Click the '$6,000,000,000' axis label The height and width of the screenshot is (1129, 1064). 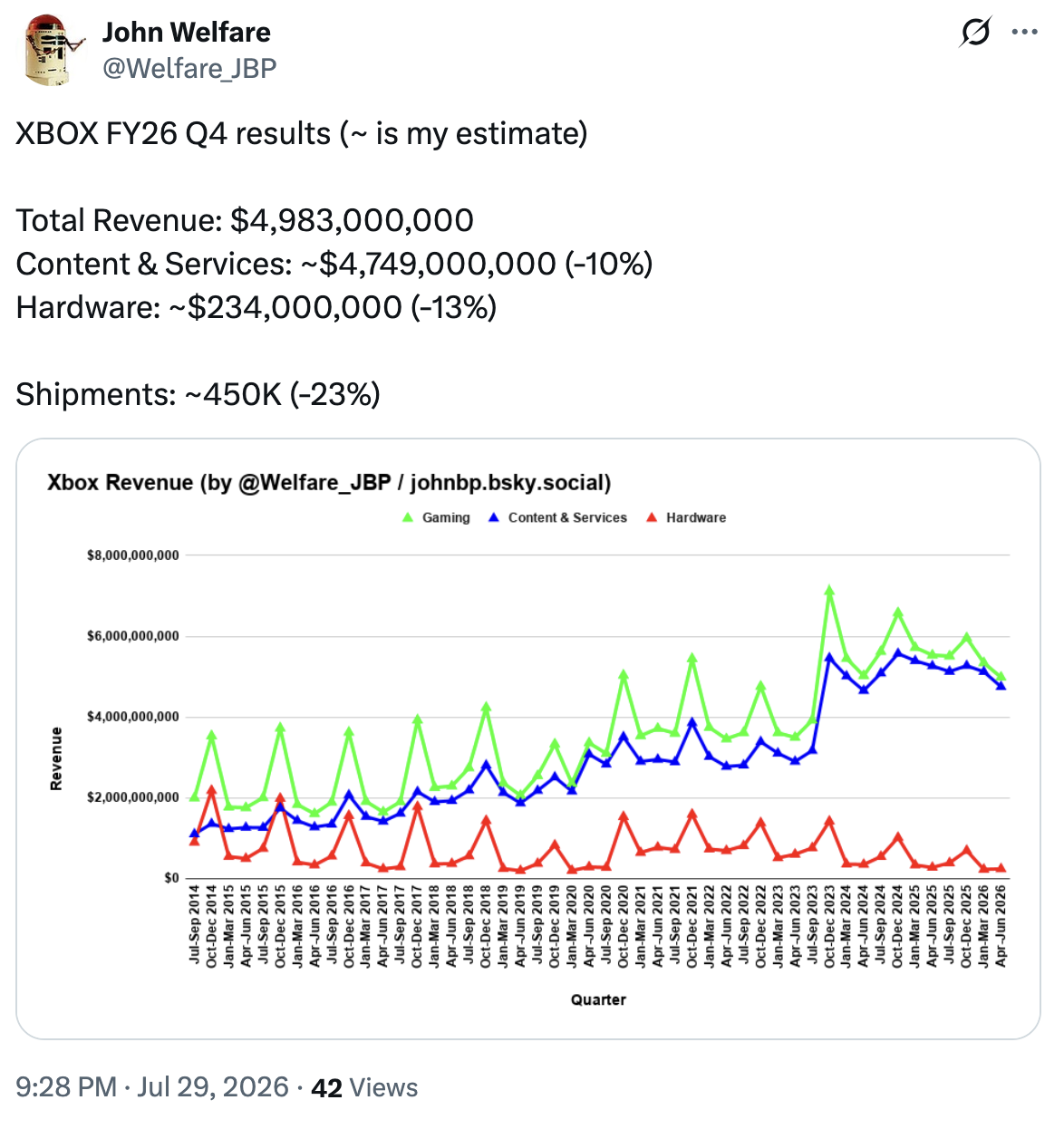(133, 636)
